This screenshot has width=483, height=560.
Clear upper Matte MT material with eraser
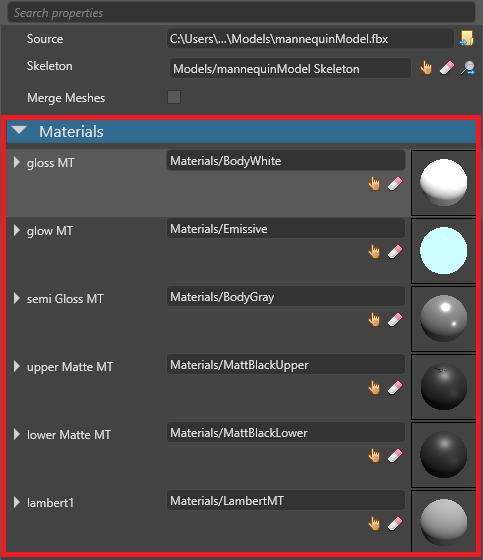point(395,388)
